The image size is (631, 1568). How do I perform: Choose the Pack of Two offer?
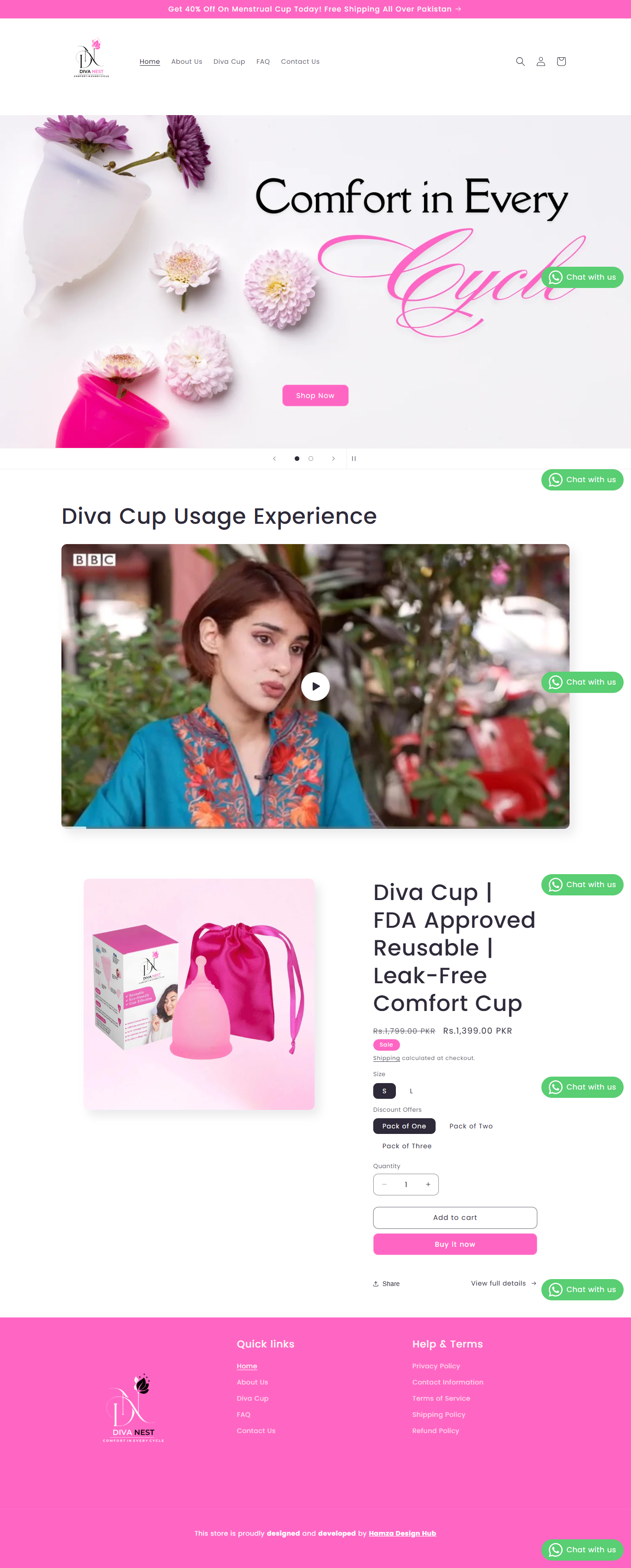[x=471, y=1126]
